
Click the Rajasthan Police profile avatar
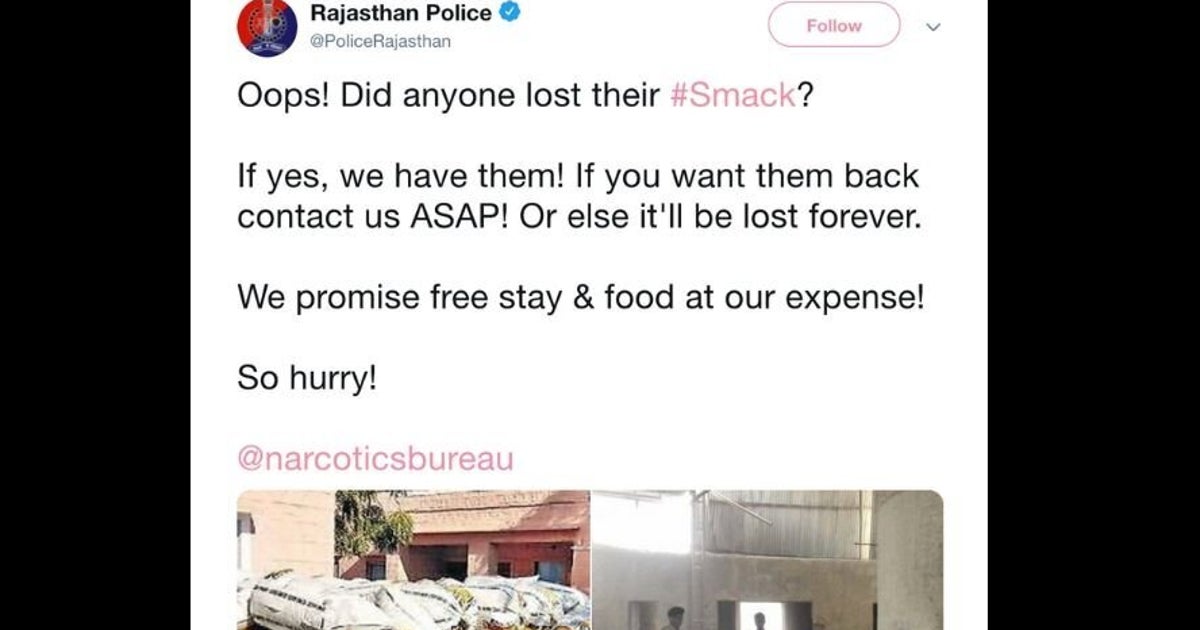tap(267, 27)
